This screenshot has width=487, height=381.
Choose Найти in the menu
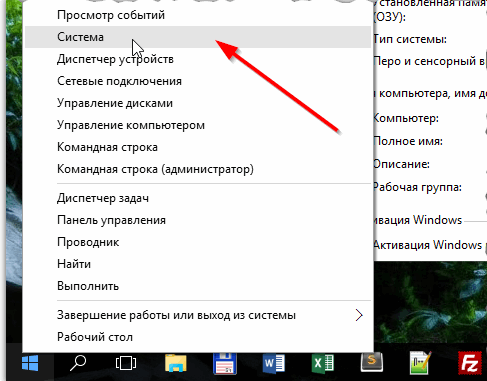198,264
